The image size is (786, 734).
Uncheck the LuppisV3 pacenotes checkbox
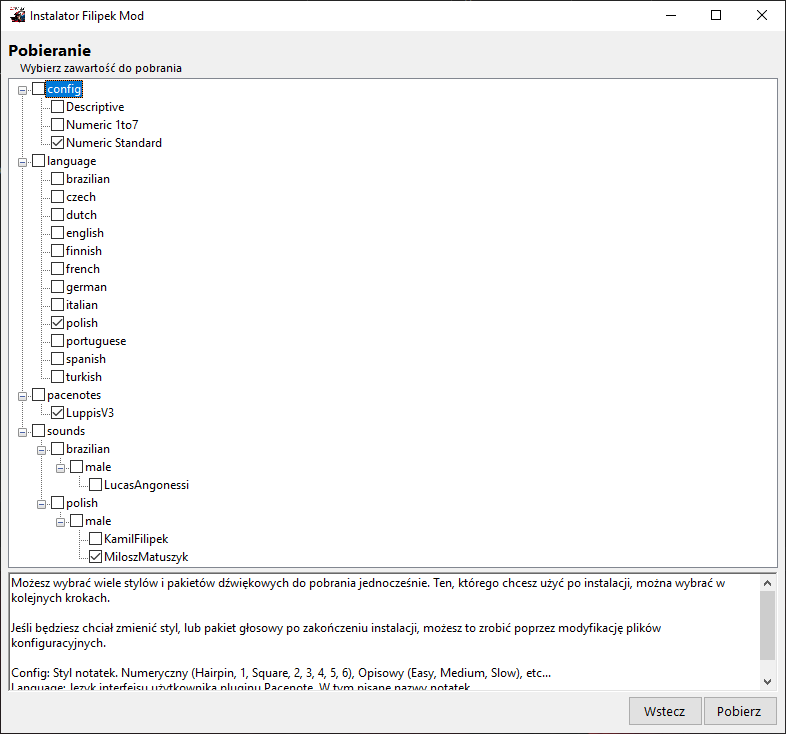pos(58,413)
